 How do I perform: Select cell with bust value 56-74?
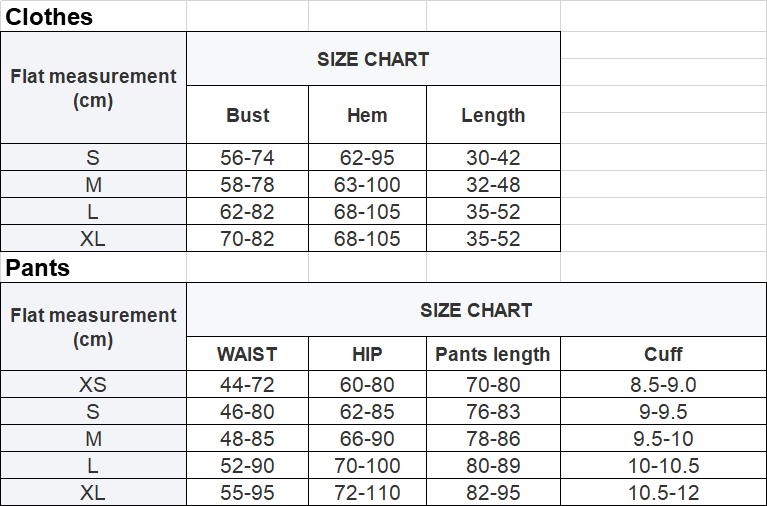[248, 157]
